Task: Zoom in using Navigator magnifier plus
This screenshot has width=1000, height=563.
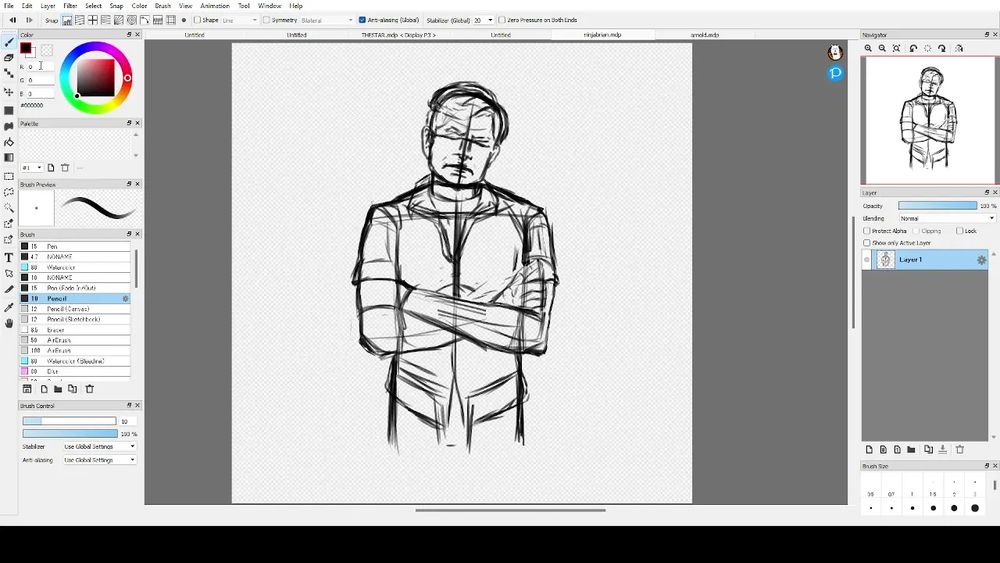Action: [x=869, y=48]
